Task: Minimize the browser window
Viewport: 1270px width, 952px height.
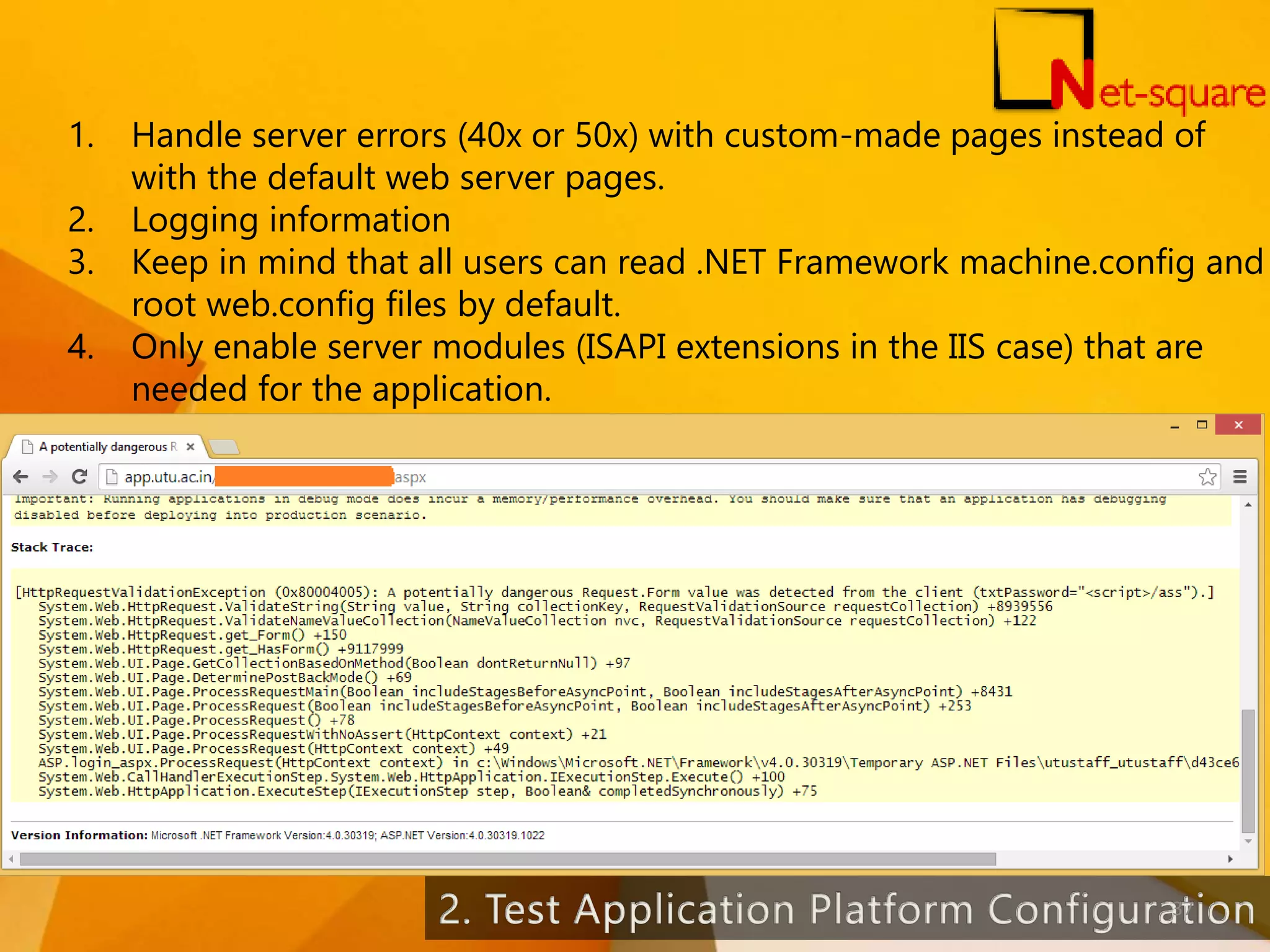Action: (x=1174, y=426)
